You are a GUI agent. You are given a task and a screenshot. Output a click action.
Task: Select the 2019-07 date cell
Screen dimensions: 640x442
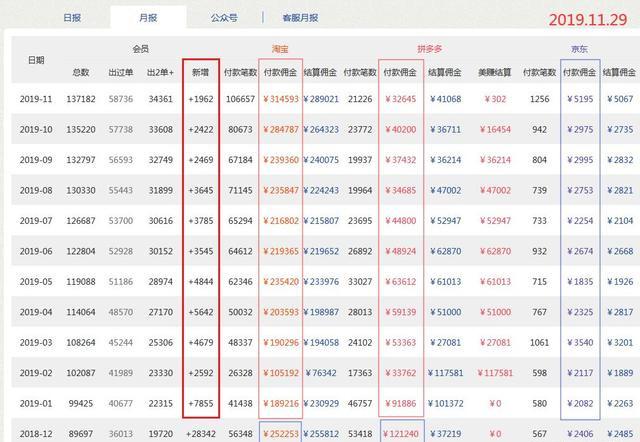[36, 221]
